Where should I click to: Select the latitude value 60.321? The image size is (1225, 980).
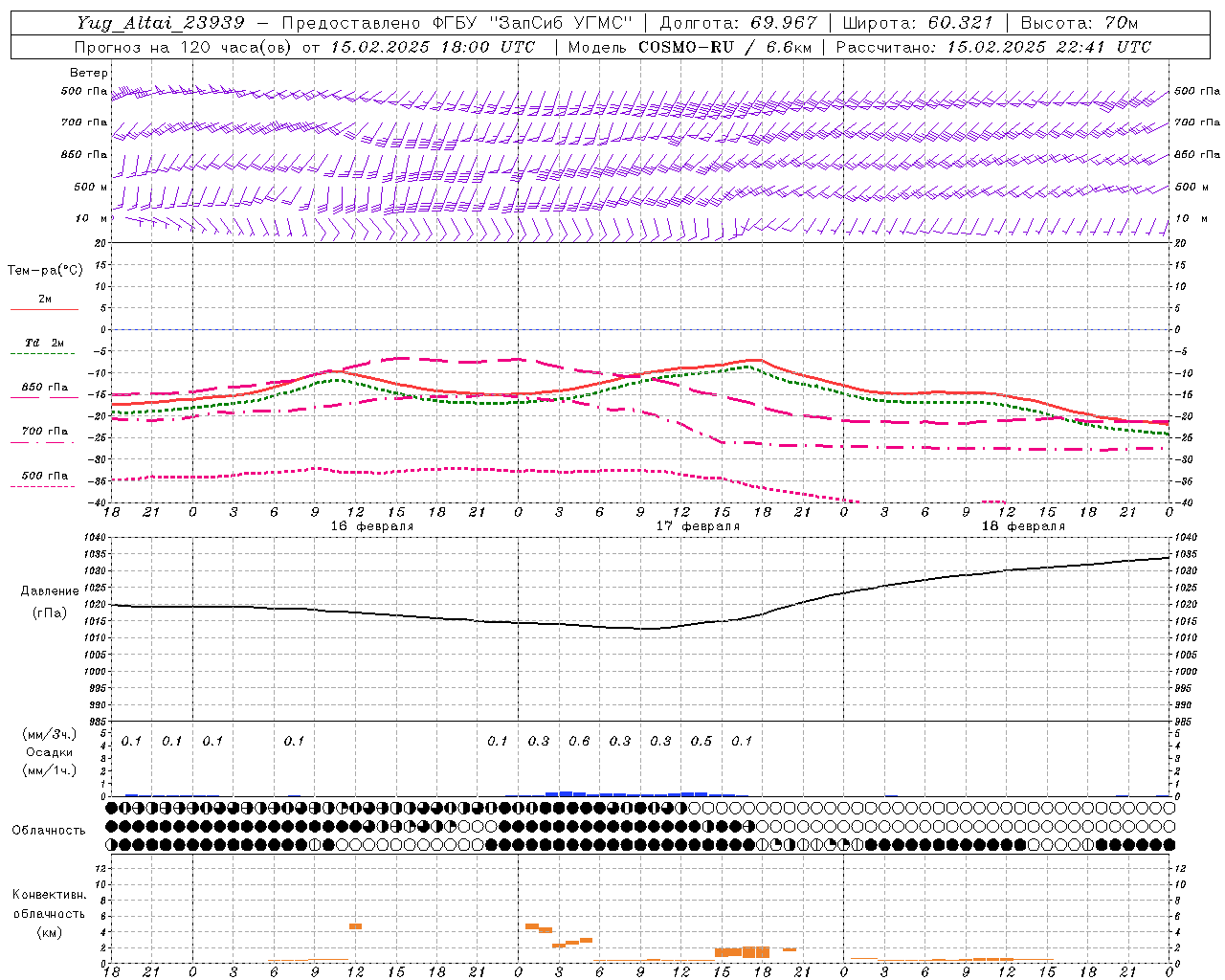pos(960,23)
